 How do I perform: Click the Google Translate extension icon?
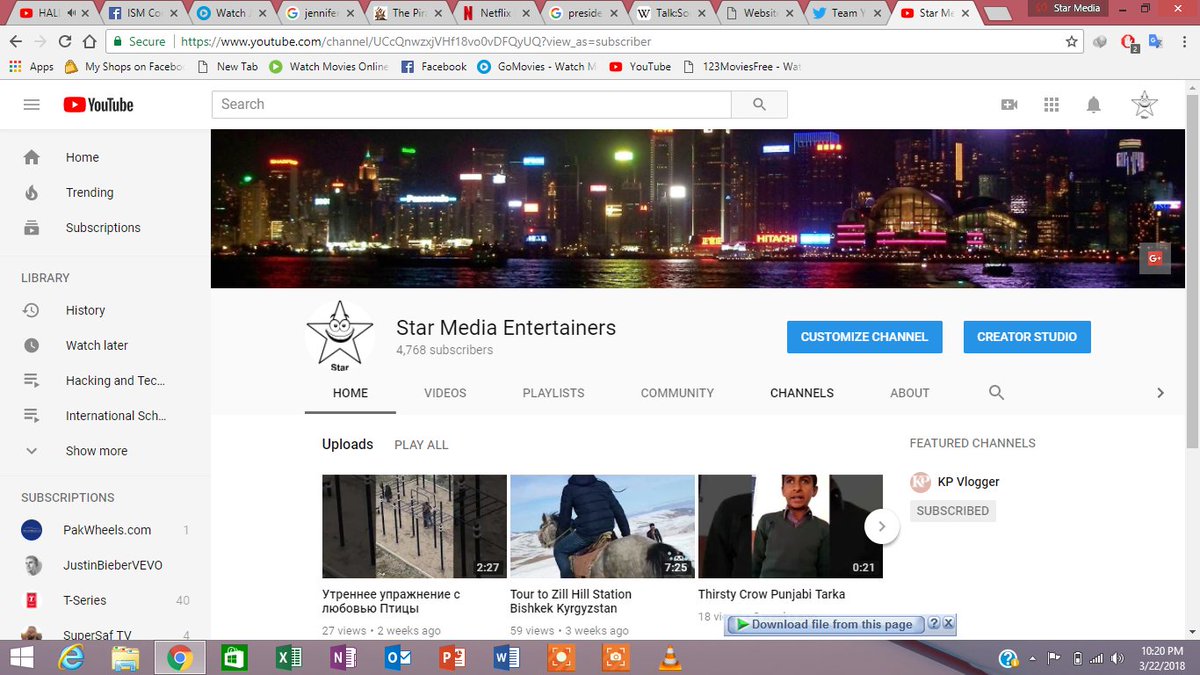(1155, 42)
